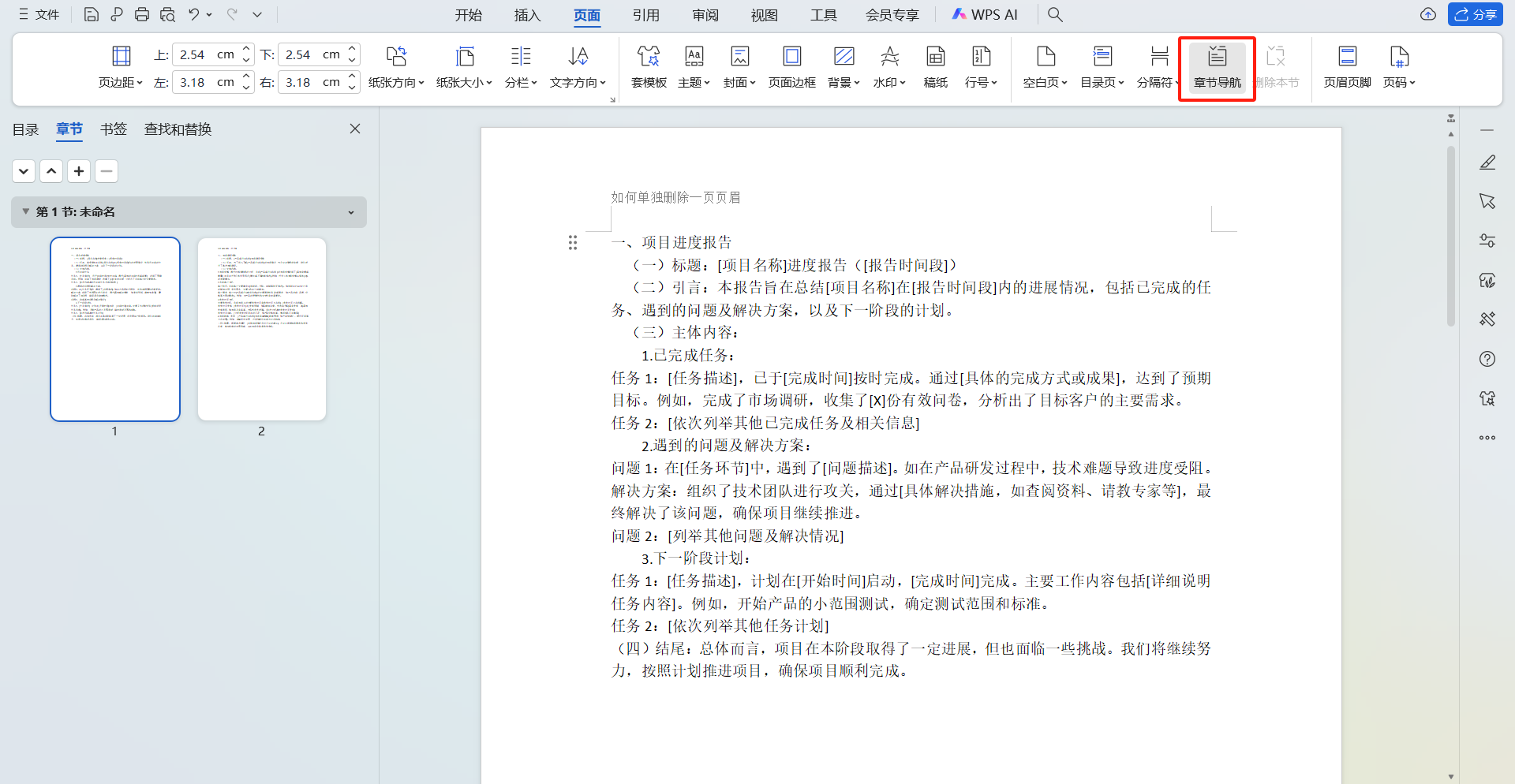Collapse the 第1节:未命名 section
This screenshot has width=1515, height=784.
[25, 211]
